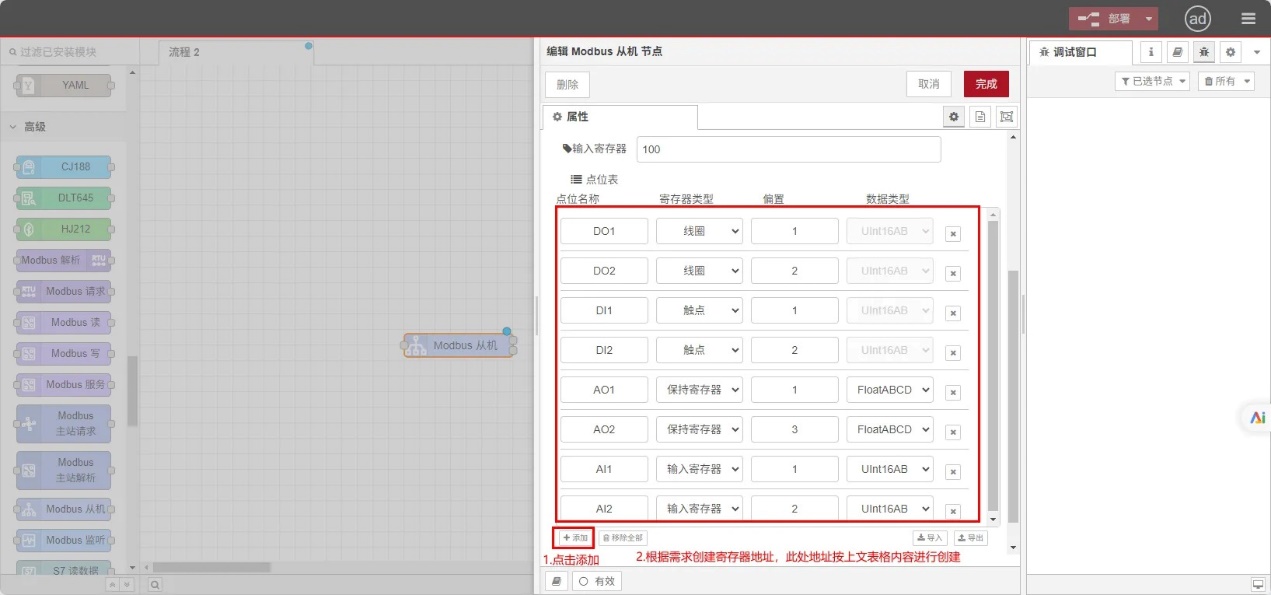Open the debug sidebar settings gear
This screenshot has width=1271, height=595.
pos(1230,51)
